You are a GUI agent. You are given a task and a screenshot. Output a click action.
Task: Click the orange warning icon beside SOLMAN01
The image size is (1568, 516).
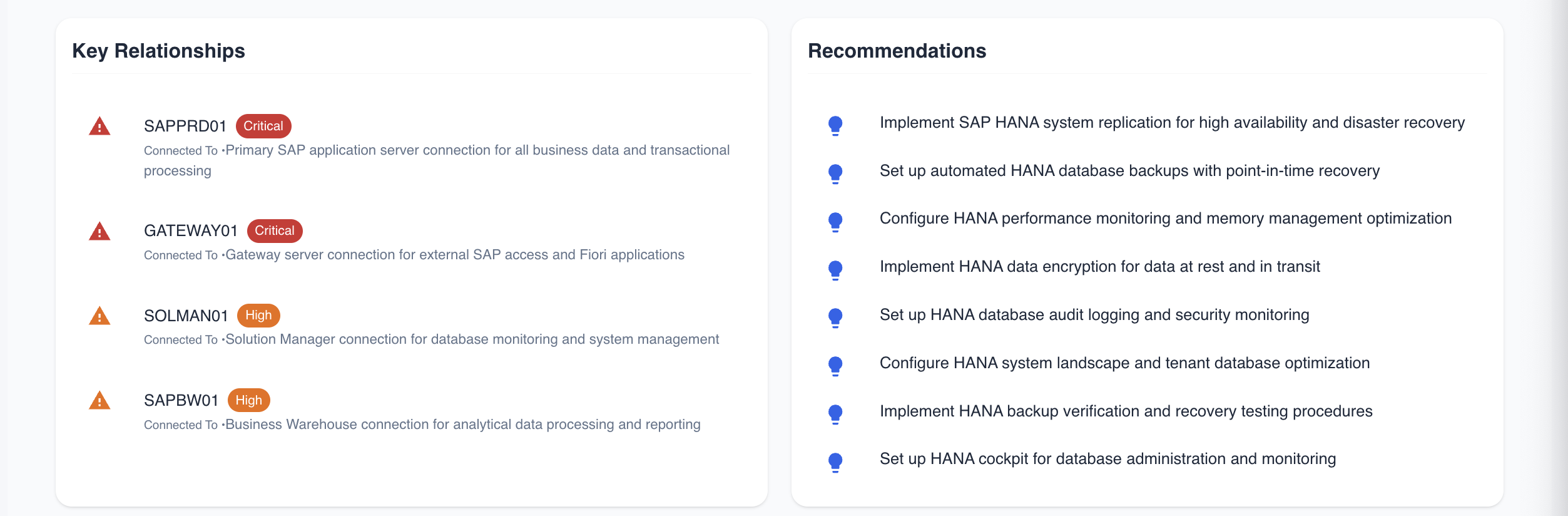[x=99, y=316]
